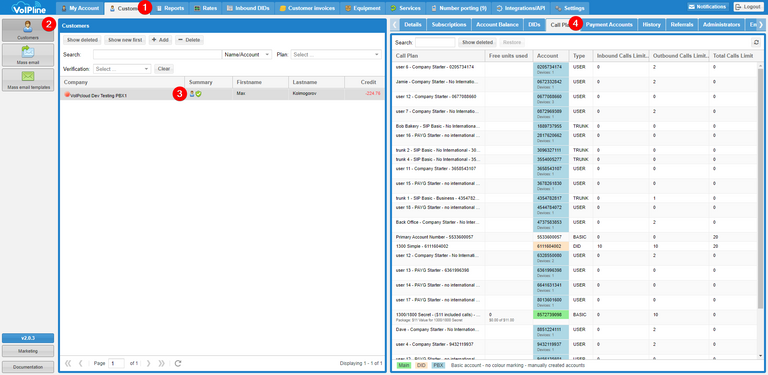This screenshot has height=375, width=768.
Task: Click the VoIPline logo
Action: point(28,7)
